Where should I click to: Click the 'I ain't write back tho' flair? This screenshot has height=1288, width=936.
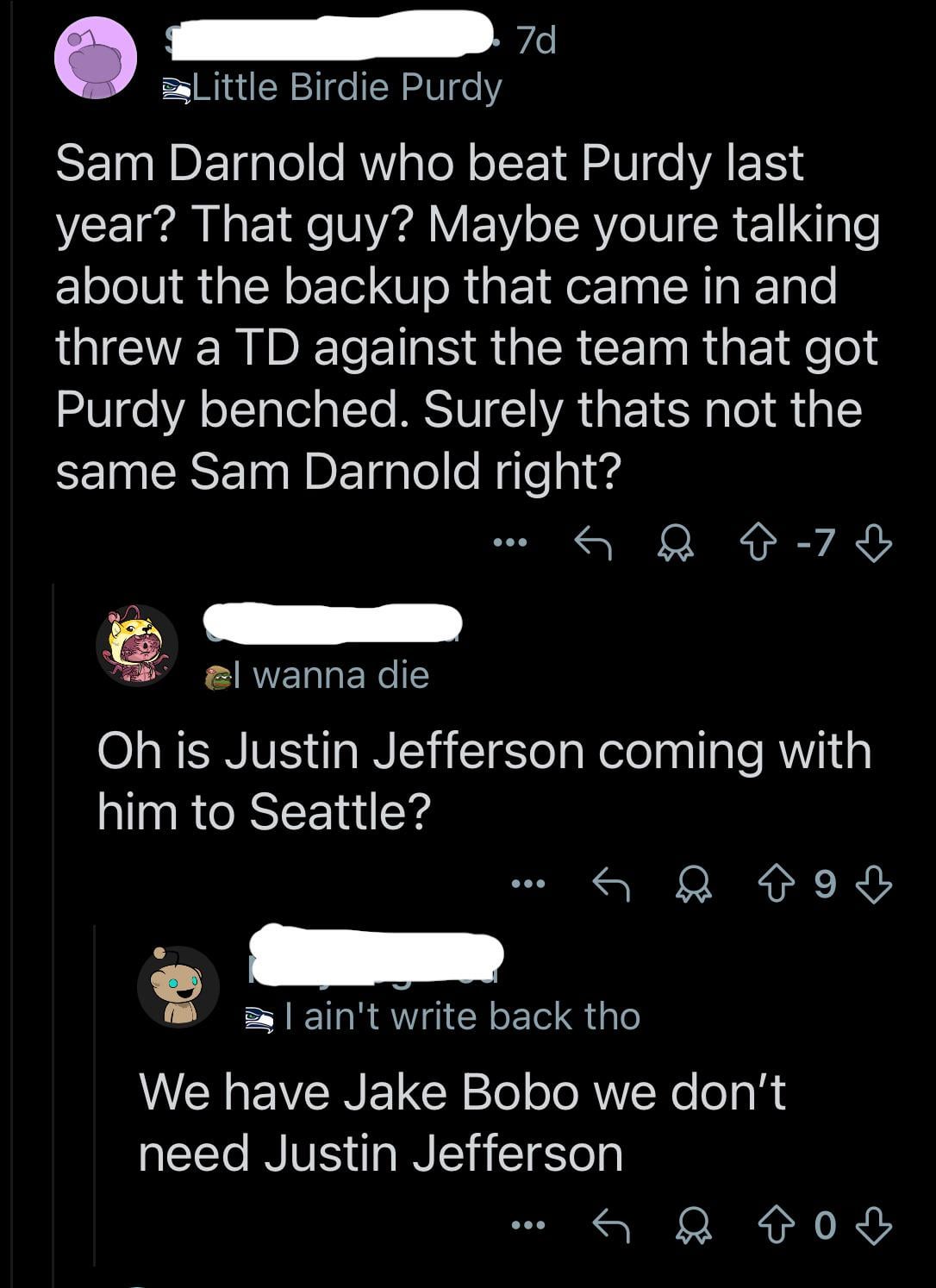(x=460, y=1017)
